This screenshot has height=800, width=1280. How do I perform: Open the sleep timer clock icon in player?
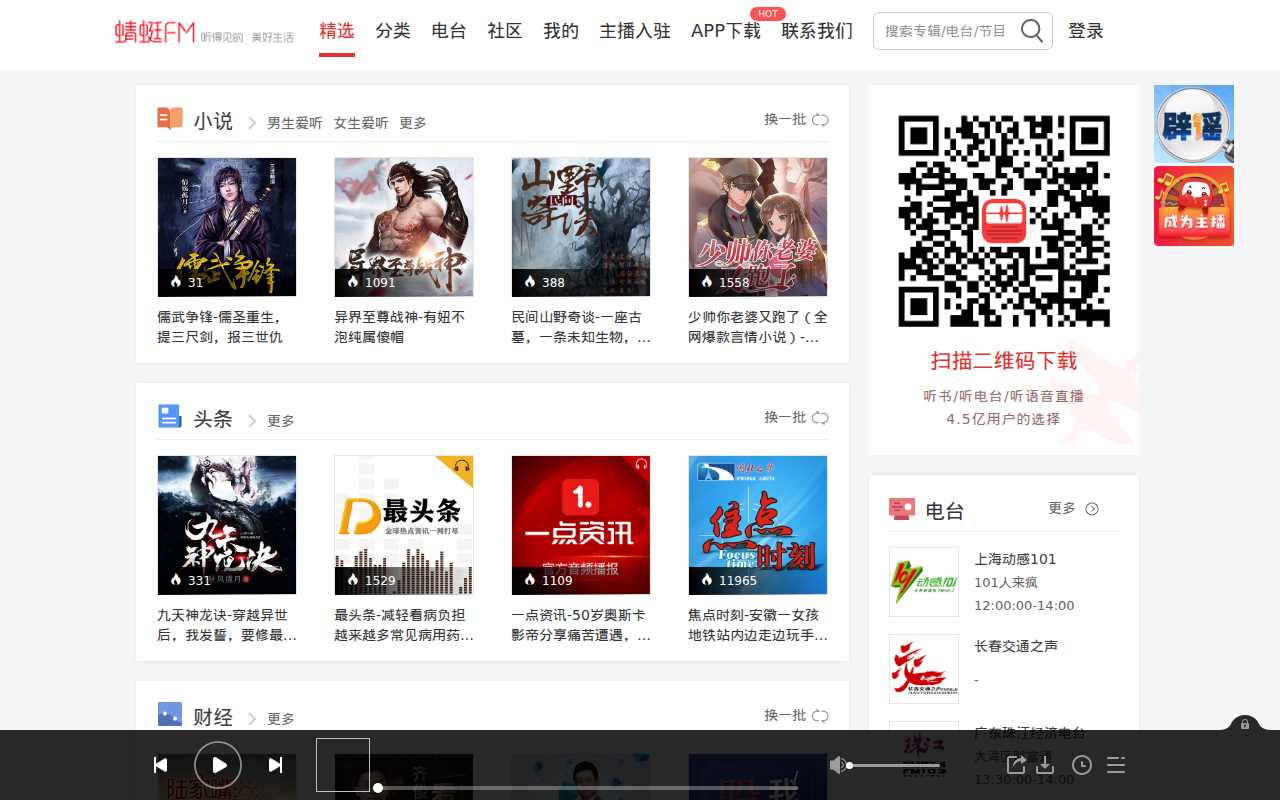[1081, 764]
